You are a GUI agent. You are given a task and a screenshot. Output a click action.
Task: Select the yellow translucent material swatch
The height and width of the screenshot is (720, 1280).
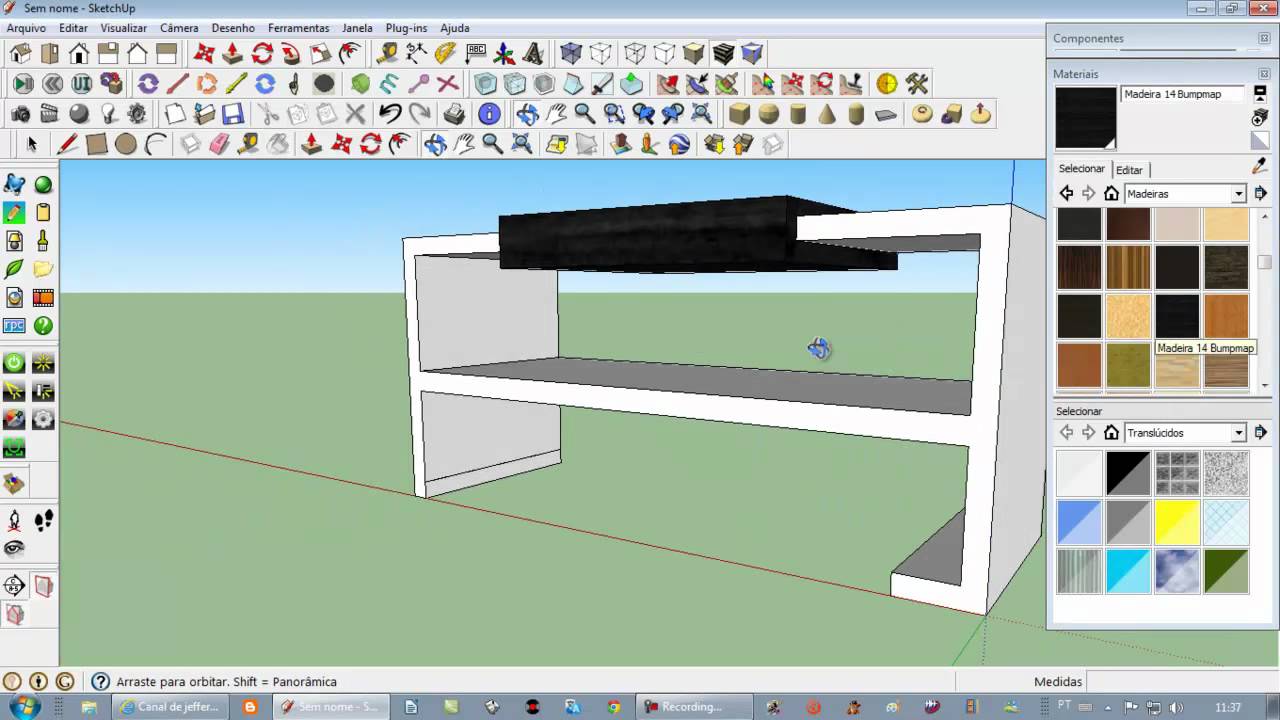point(1177,523)
